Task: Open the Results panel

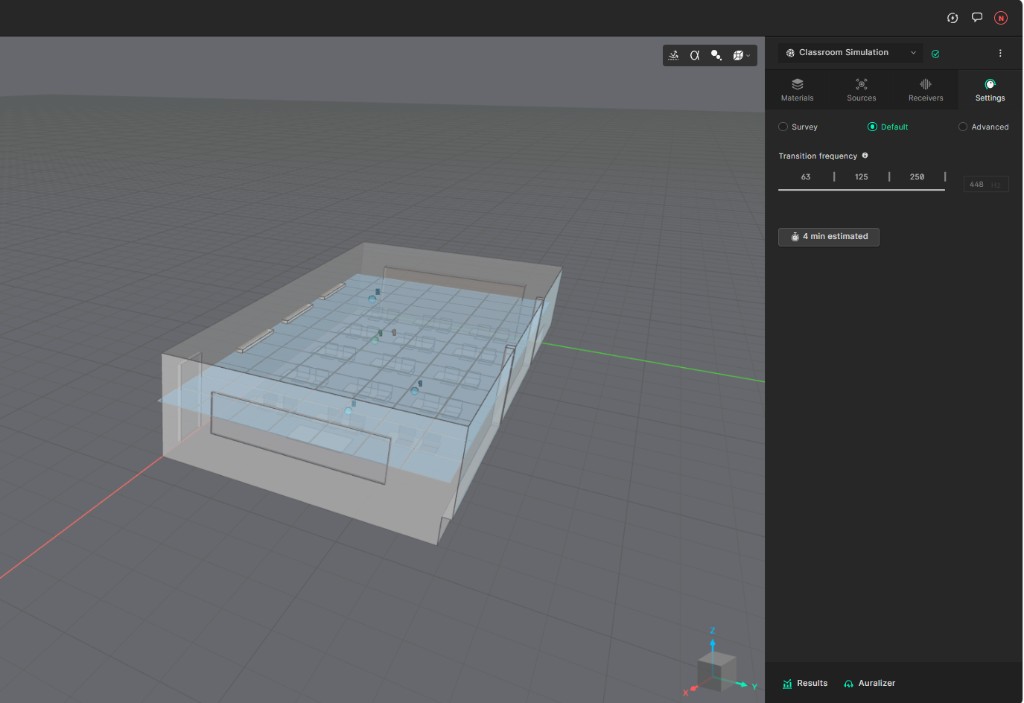Action: [x=805, y=683]
